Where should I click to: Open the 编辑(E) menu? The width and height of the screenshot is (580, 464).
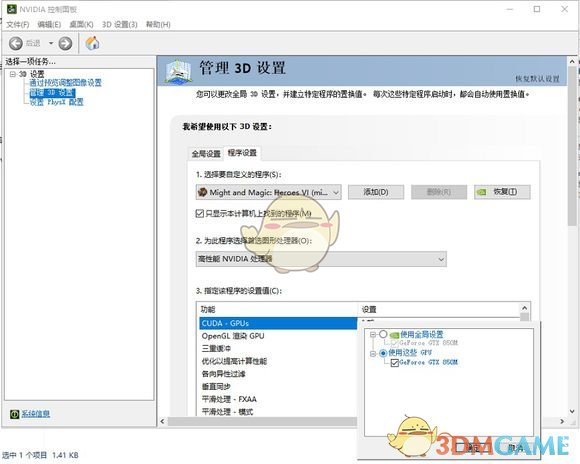49,24
